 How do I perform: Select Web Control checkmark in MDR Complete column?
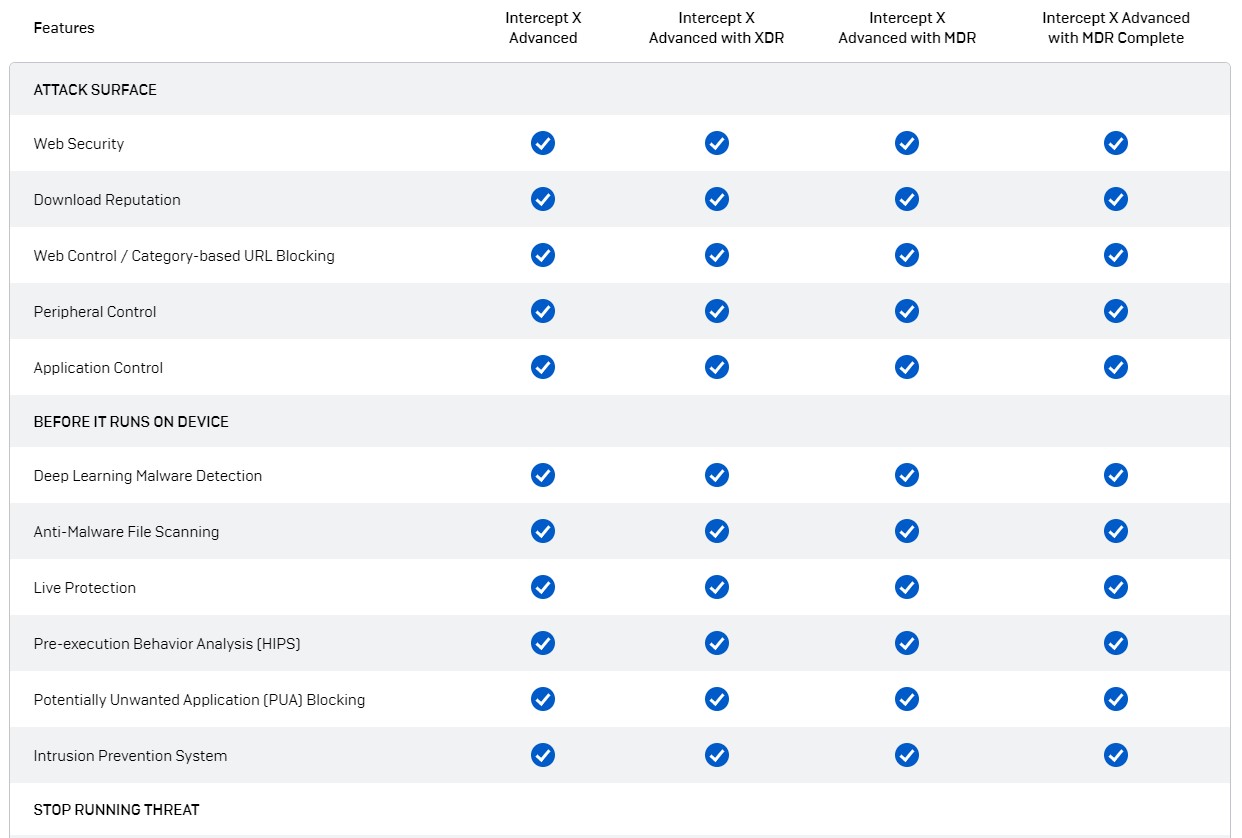tap(1116, 255)
